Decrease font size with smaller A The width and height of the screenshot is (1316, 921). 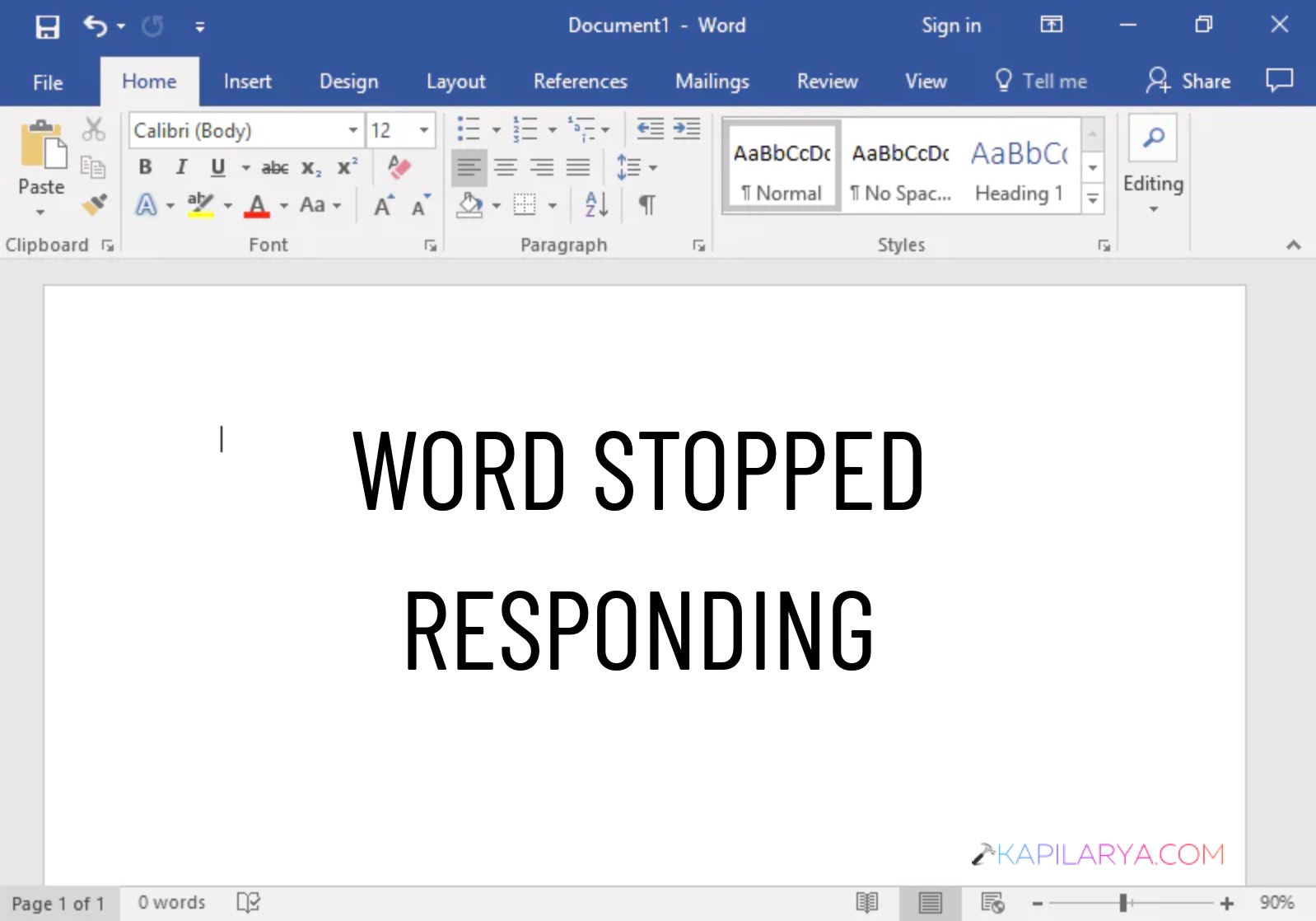pyautogui.click(x=421, y=205)
